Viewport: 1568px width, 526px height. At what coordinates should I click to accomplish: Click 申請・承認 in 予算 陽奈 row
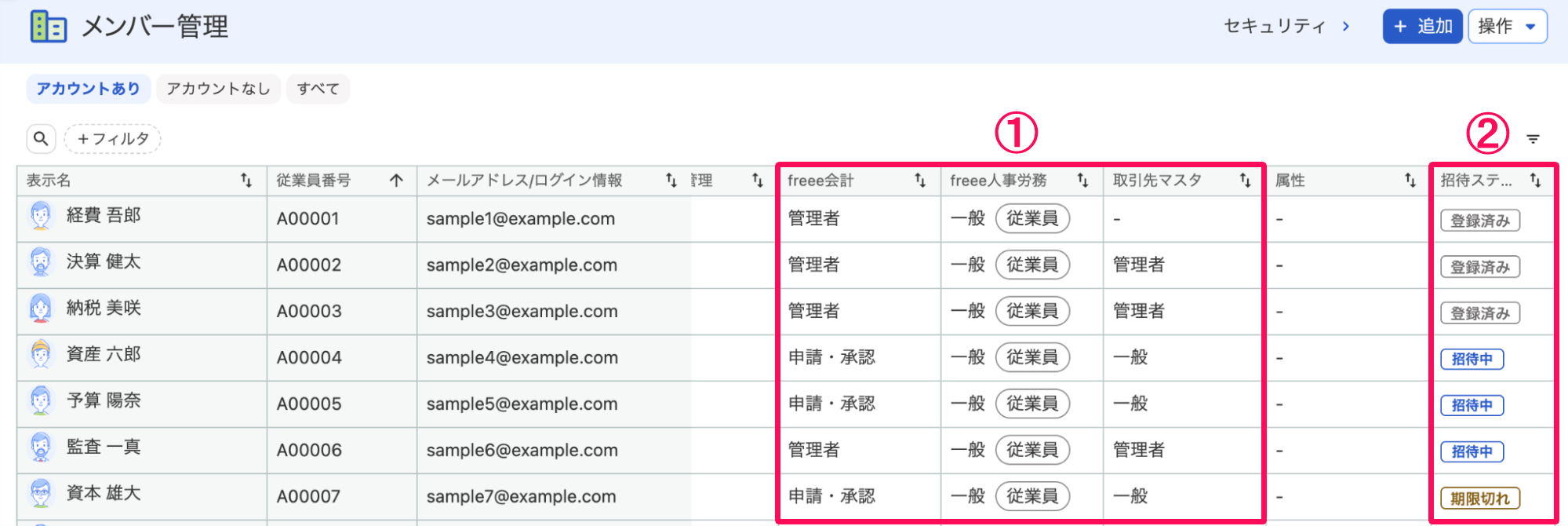click(x=831, y=404)
